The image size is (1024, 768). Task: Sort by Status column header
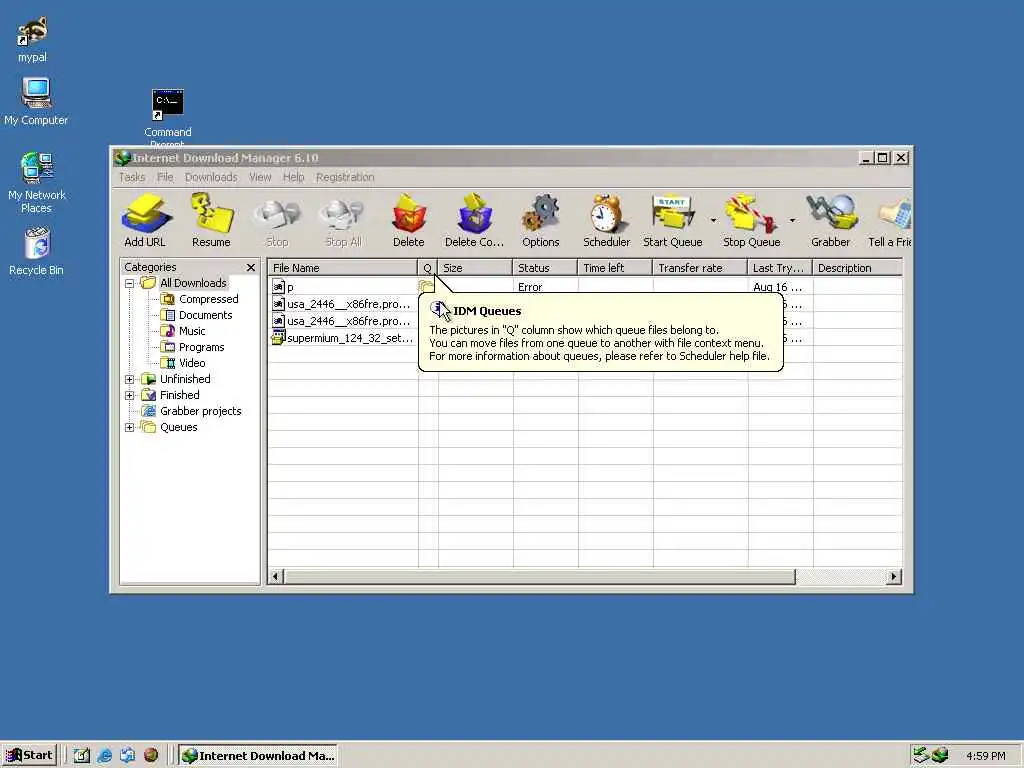545,268
